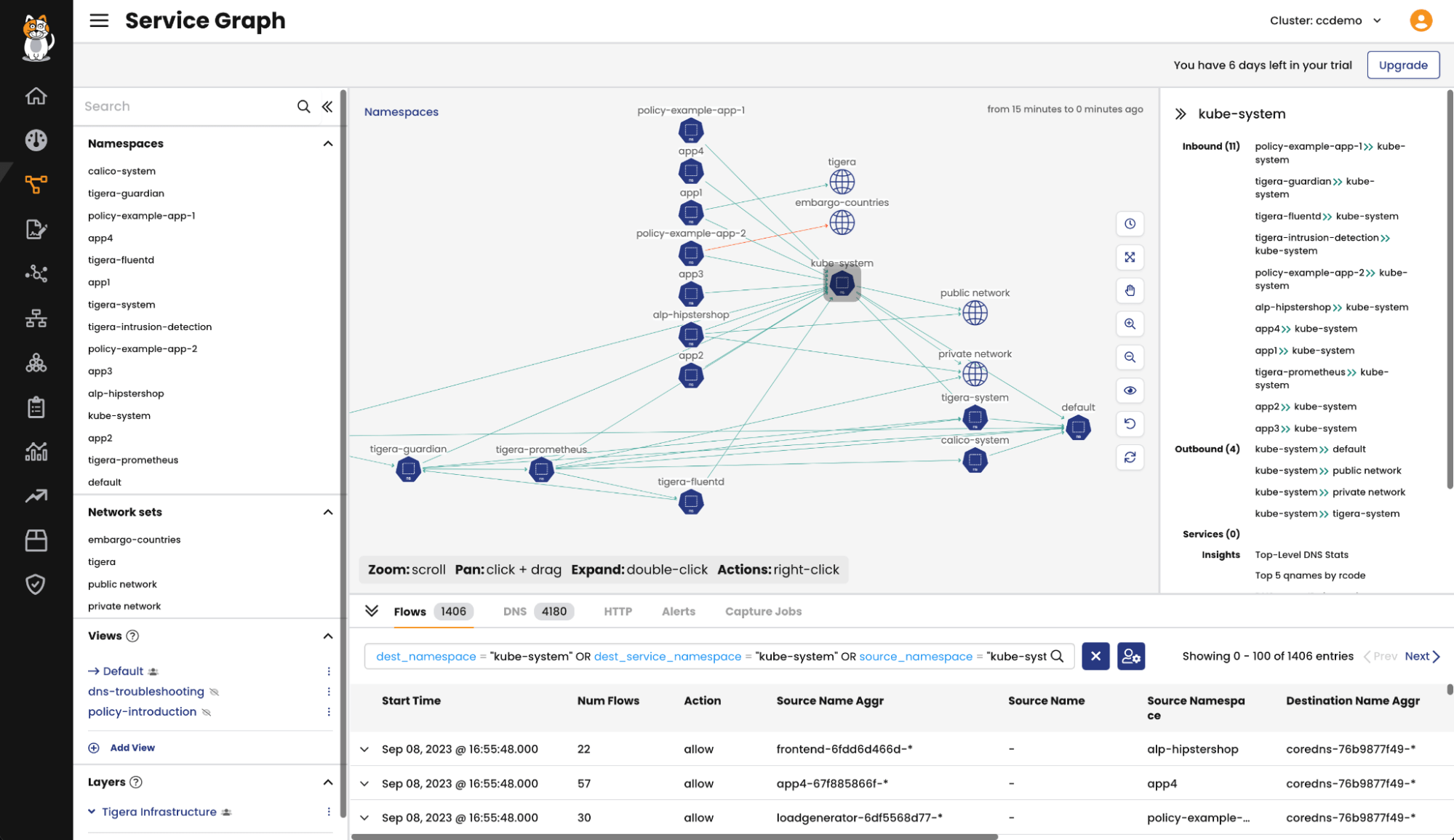Zoom in on the service graph
This screenshot has width=1454, height=840.
point(1130,324)
